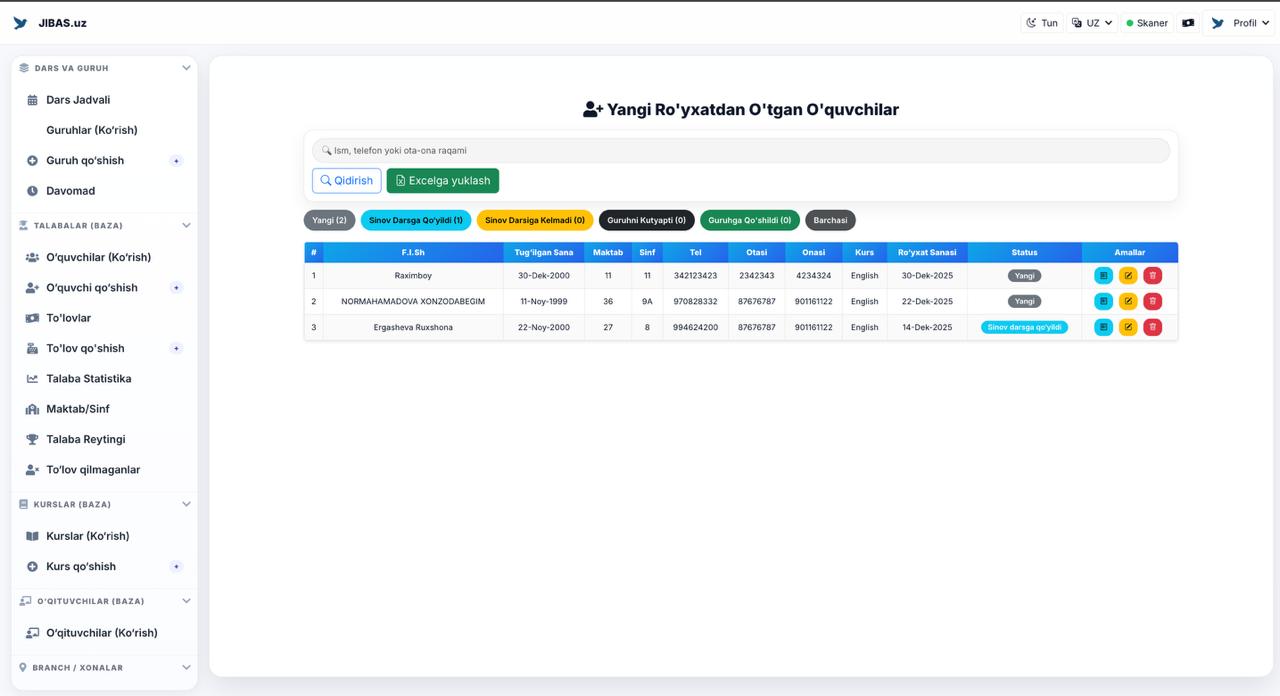Open Talaba Reytingi in the sidebar
The width and height of the screenshot is (1280, 696).
coord(85,439)
